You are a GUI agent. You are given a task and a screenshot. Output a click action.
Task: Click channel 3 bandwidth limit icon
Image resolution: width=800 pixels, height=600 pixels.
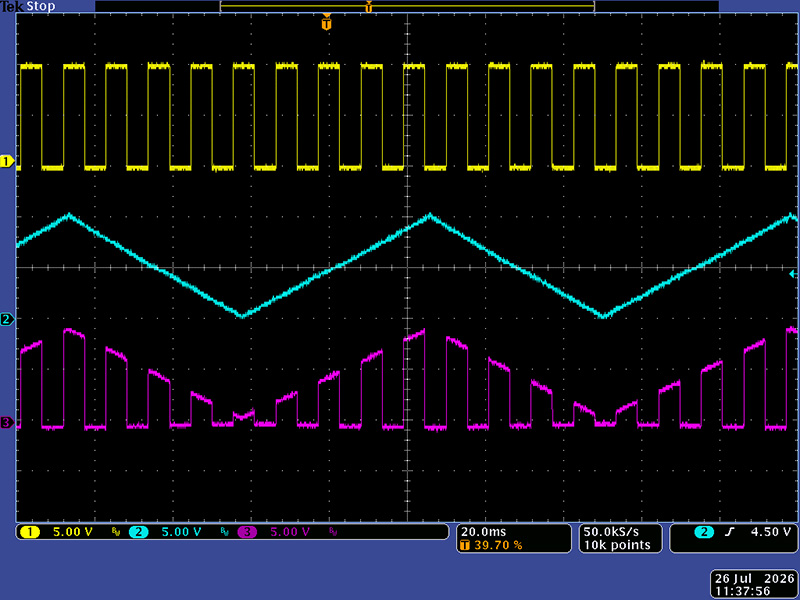[333, 532]
